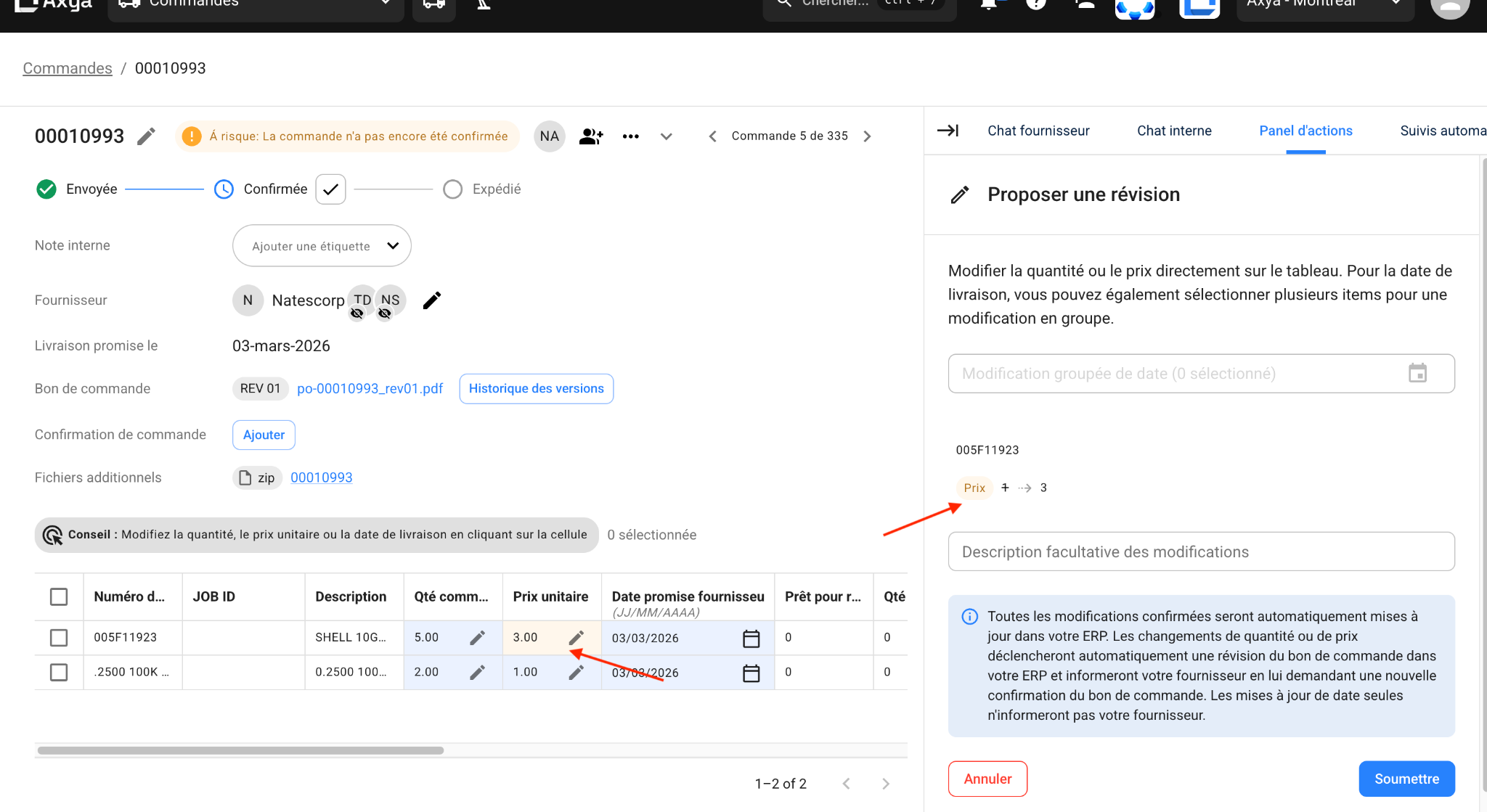Image resolution: width=1487 pixels, height=812 pixels.
Task: Click the Description facultative des modifications field
Action: tap(1200, 551)
